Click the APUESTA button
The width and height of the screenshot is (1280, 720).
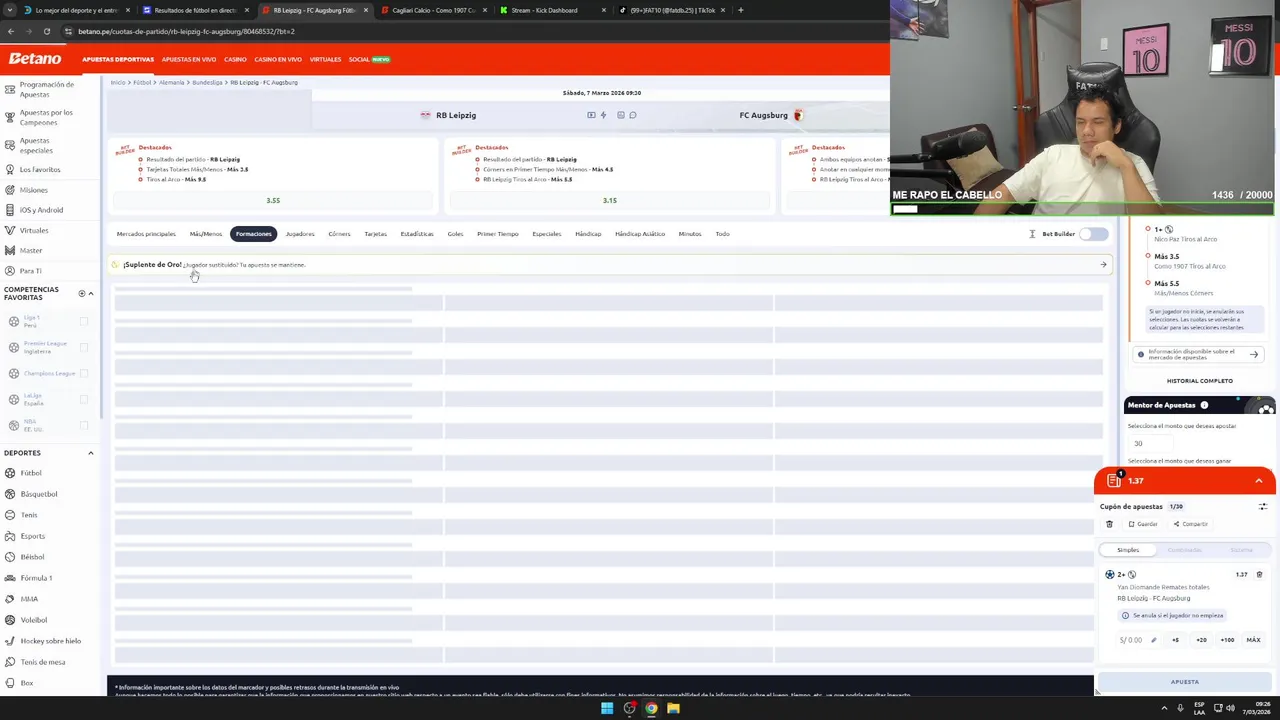click(x=1185, y=682)
